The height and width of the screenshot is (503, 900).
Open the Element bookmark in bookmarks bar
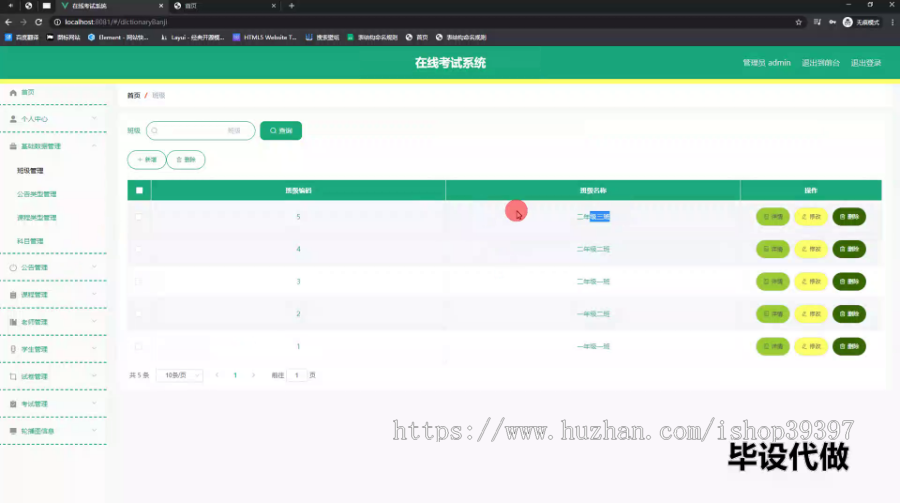pyautogui.click(x=118, y=37)
